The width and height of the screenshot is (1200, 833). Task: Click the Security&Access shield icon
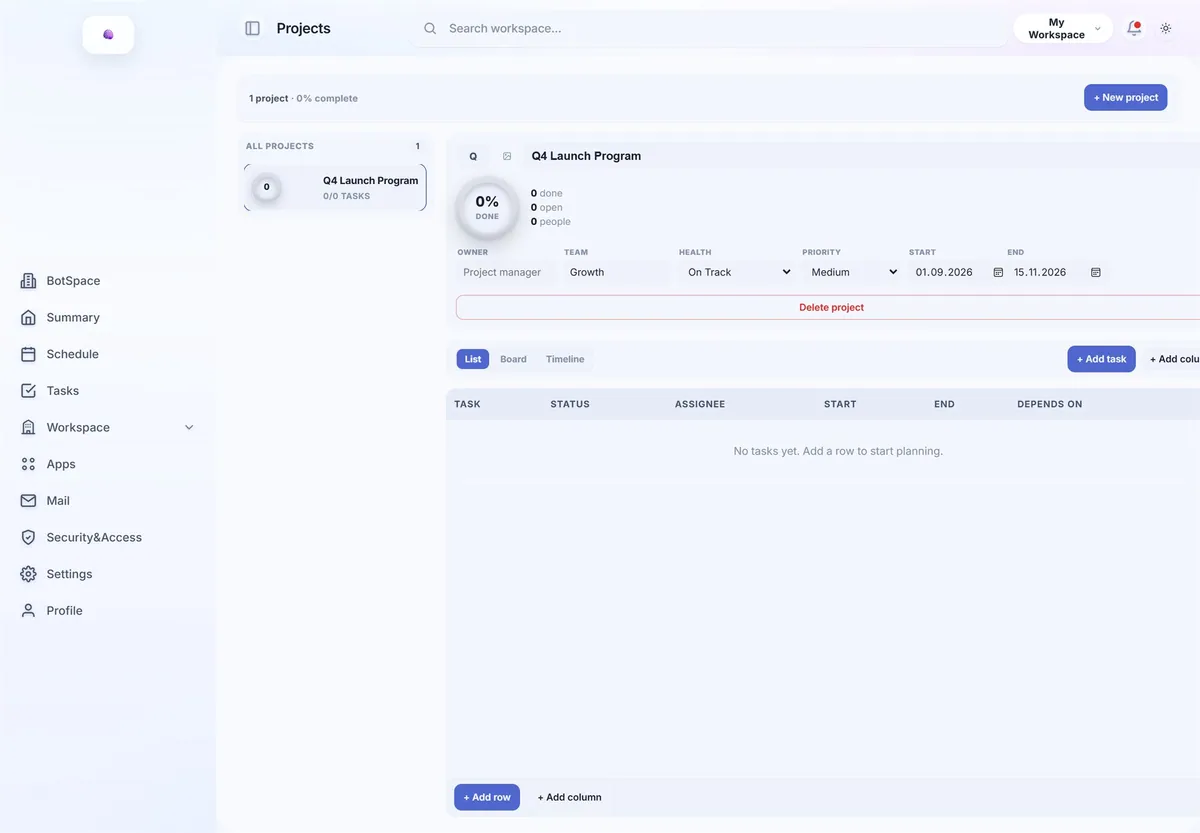click(x=28, y=538)
